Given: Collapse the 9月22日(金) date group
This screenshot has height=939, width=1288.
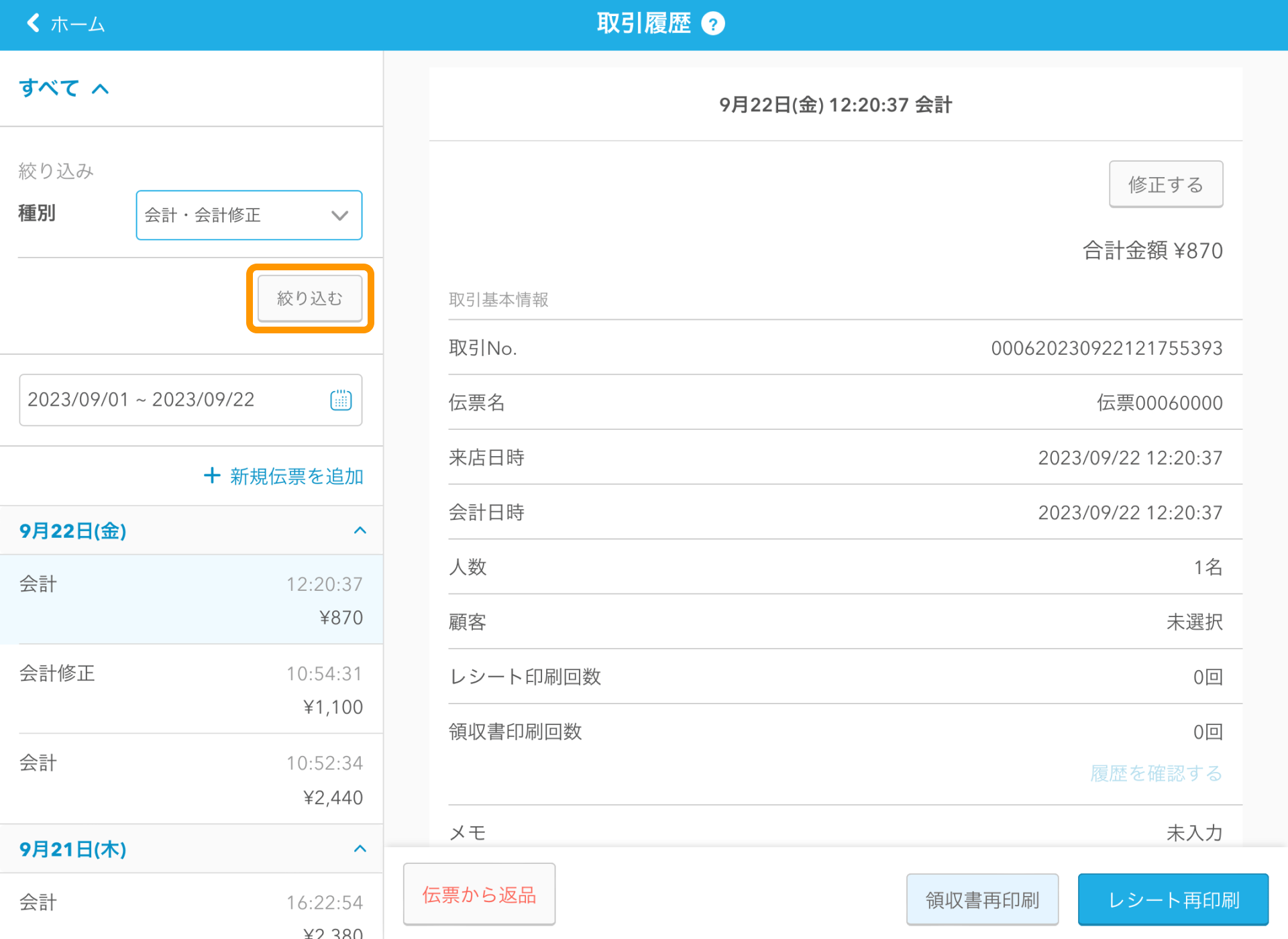Looking at the screenshot, I should (x=360, y=531).
